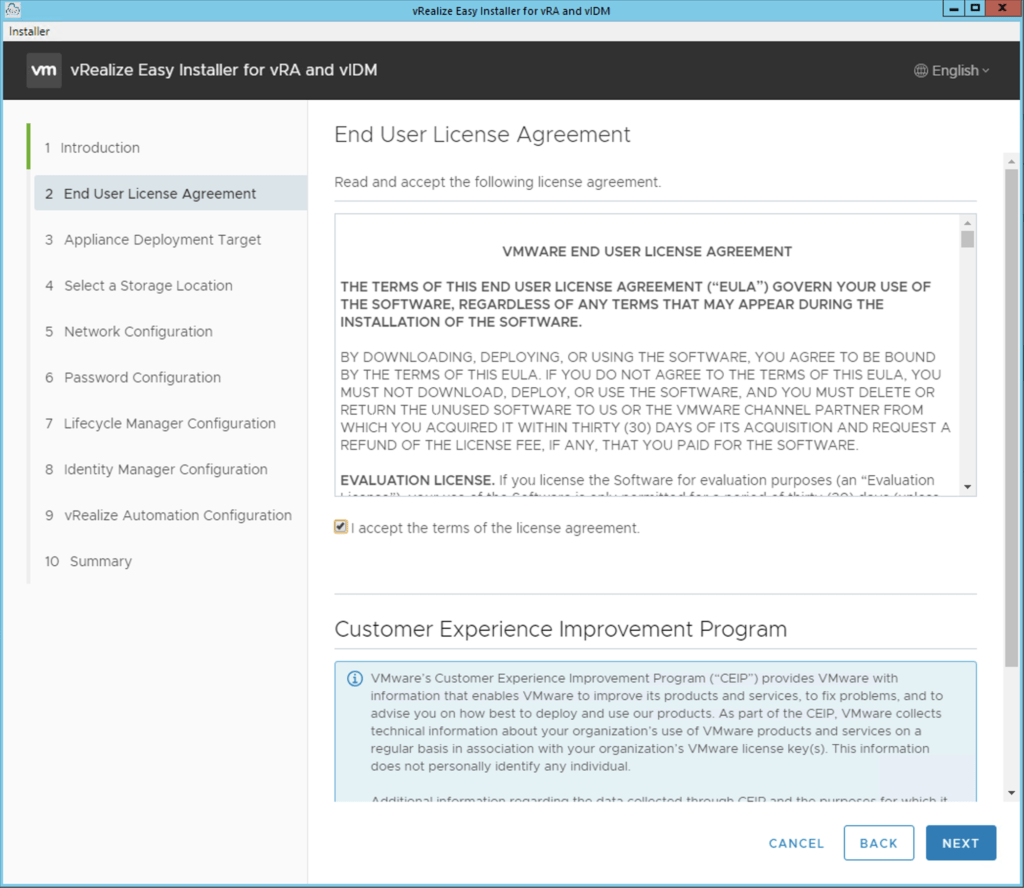The image size is (1024, 888).
Task: Jump to Network Configuration step
Action: (x=138, y=332)
